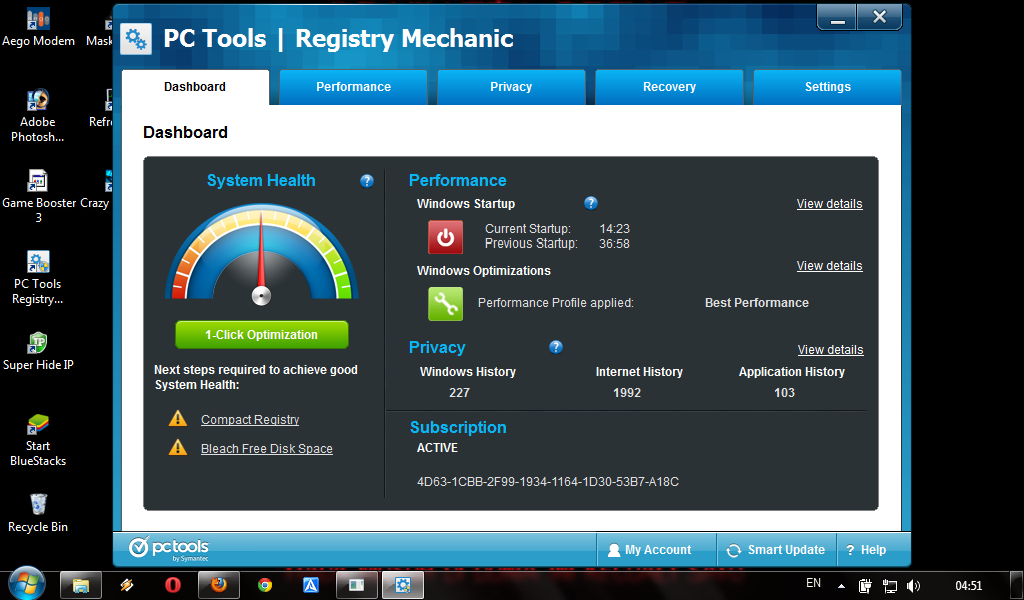
Task: View details for Windows Startup
Action: pos(829,204)
